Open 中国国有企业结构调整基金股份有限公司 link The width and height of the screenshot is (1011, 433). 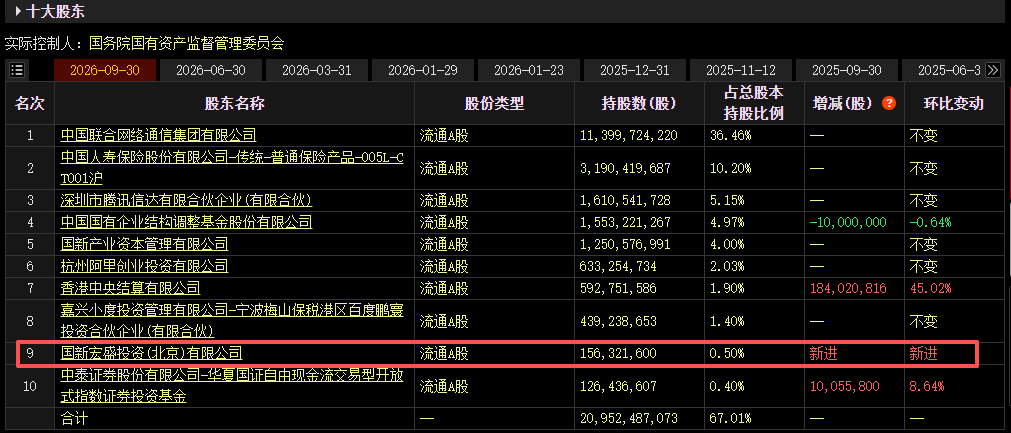[x=186, y=222]
